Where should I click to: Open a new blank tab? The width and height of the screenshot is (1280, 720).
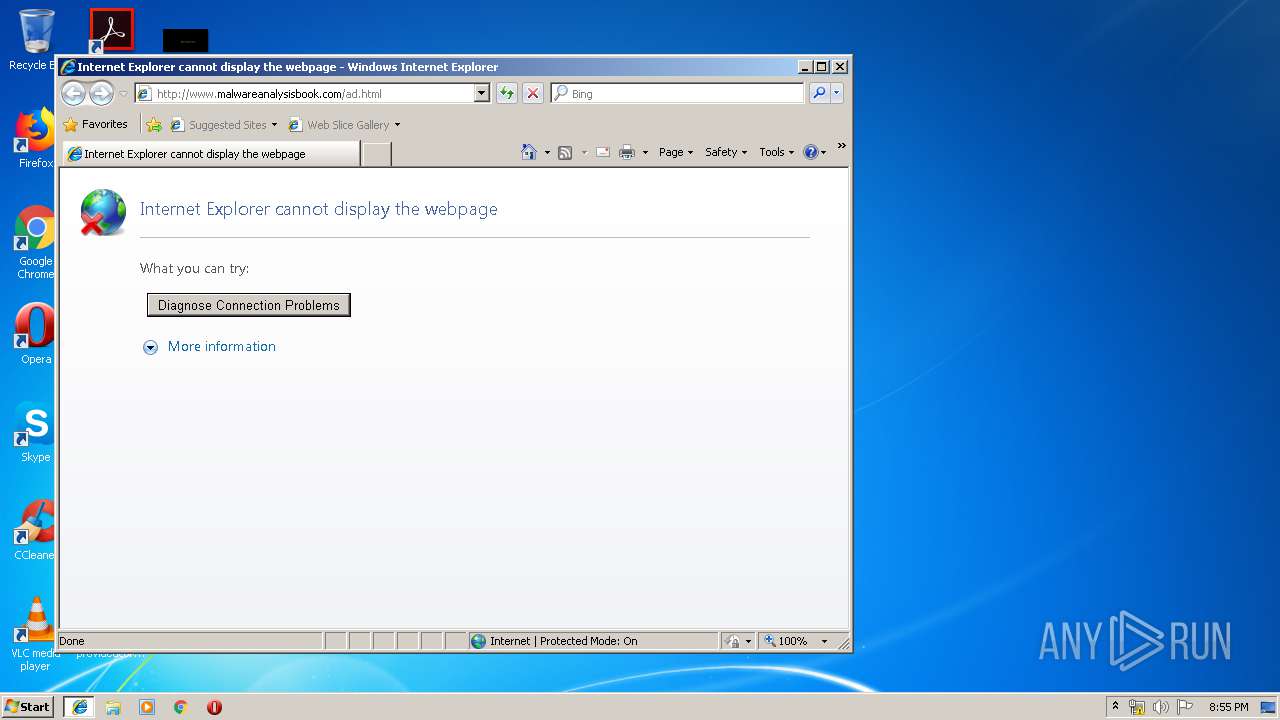click(x=376, y=154)
